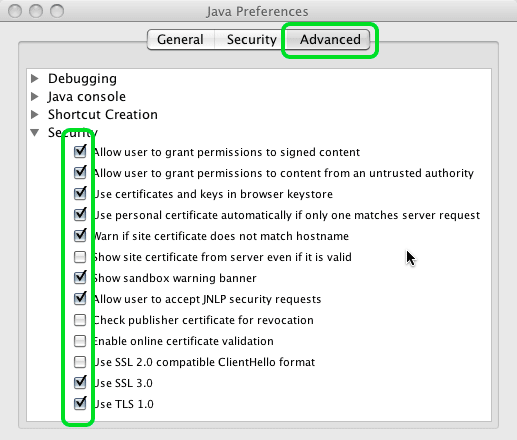
Task: Switch to the General tab
Action: pos(181,40)
